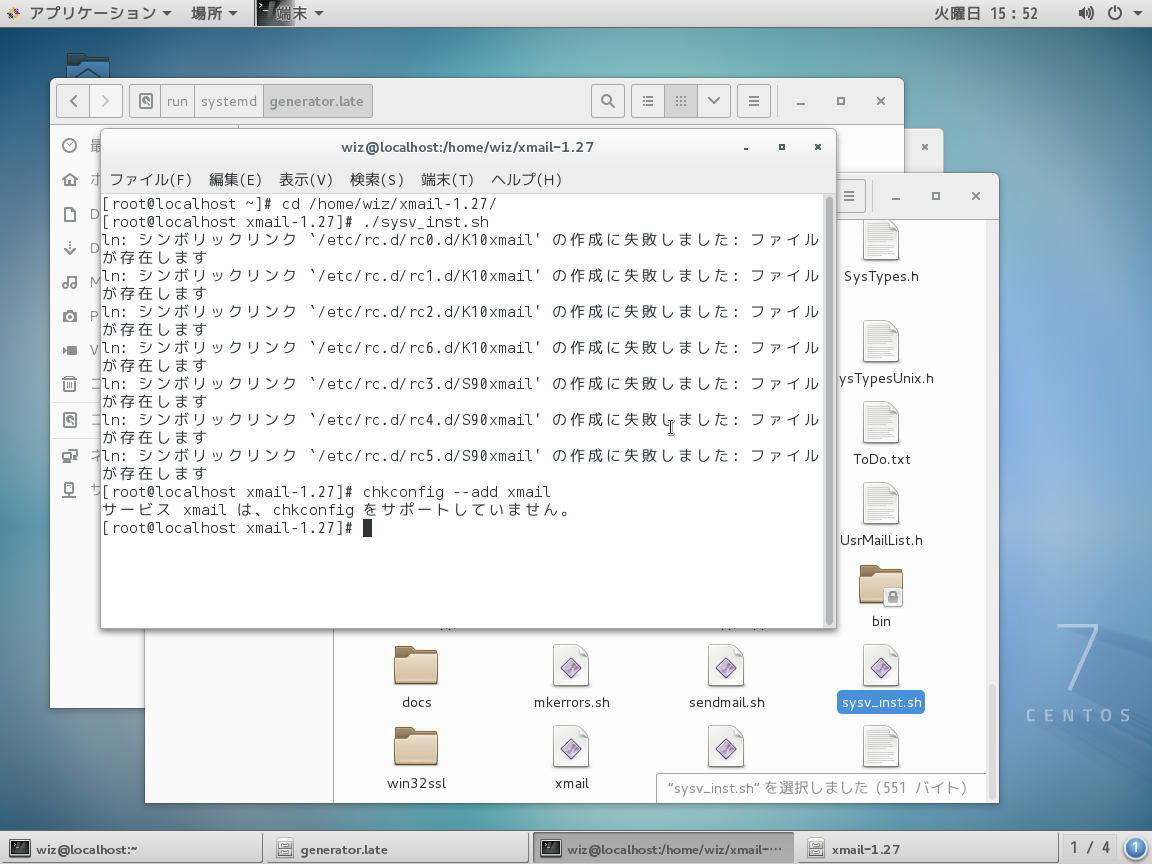Select the locked bin folder
This screenshot has width=1152, height=864.
click(881, 597)
